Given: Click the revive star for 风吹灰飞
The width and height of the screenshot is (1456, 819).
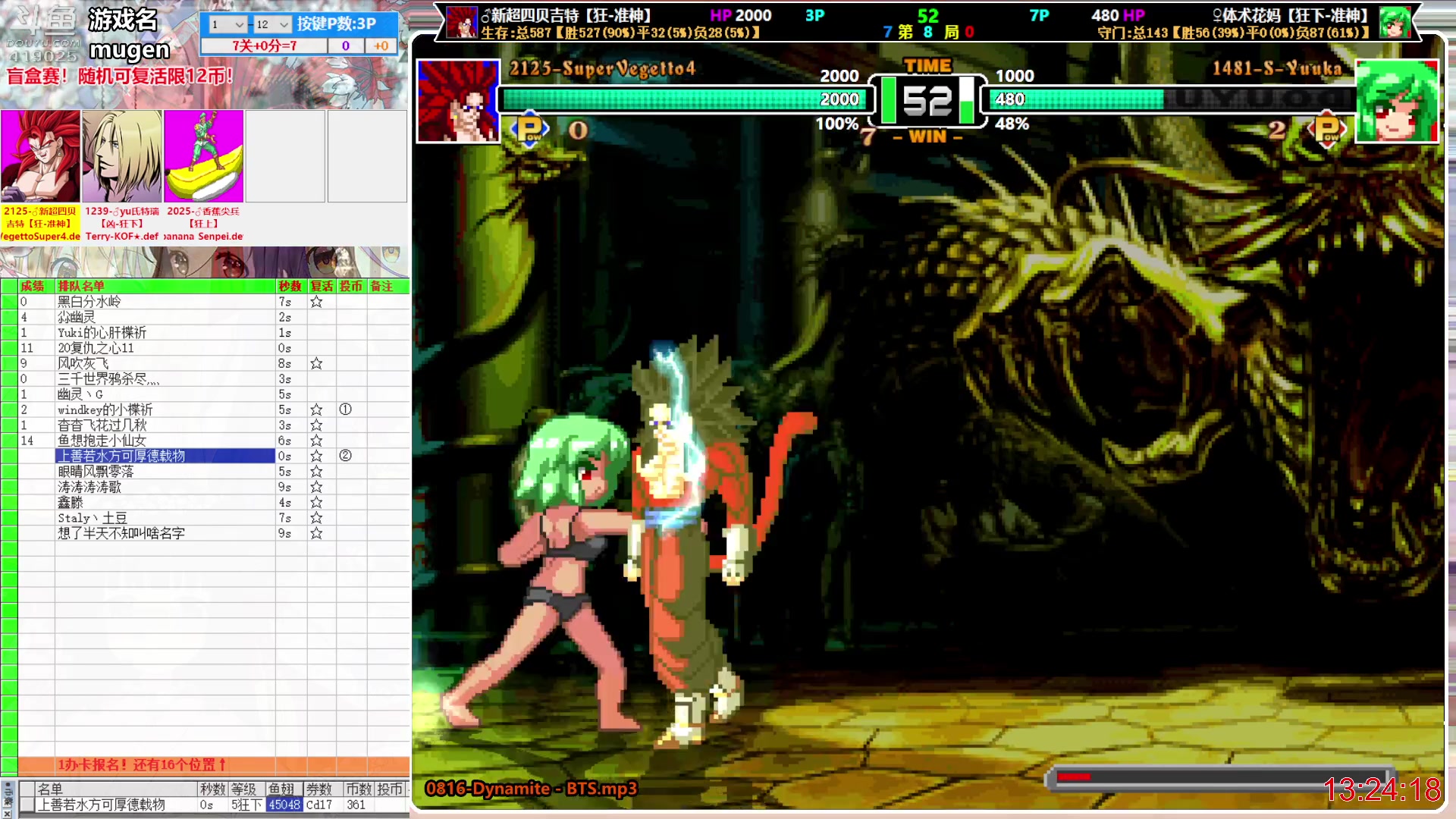Looking at the screenshot, I should [316, 364].
